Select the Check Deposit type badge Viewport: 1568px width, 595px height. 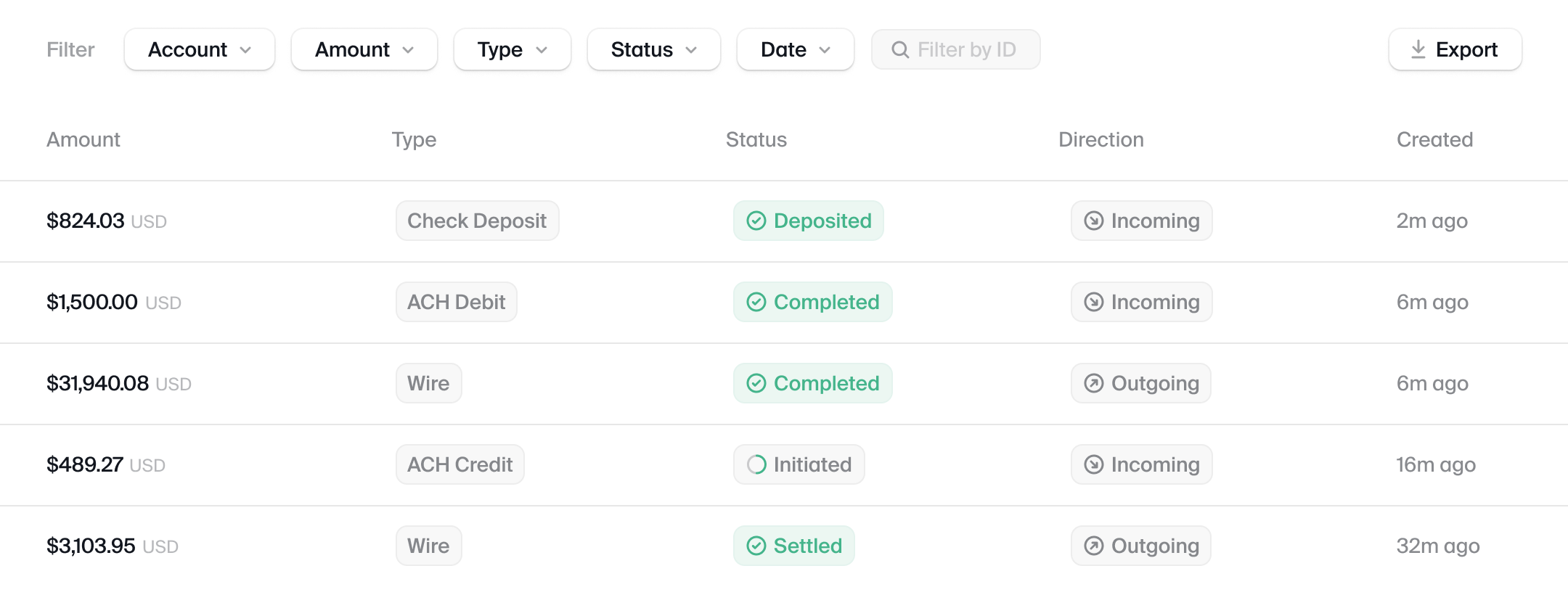coord(478,221)
